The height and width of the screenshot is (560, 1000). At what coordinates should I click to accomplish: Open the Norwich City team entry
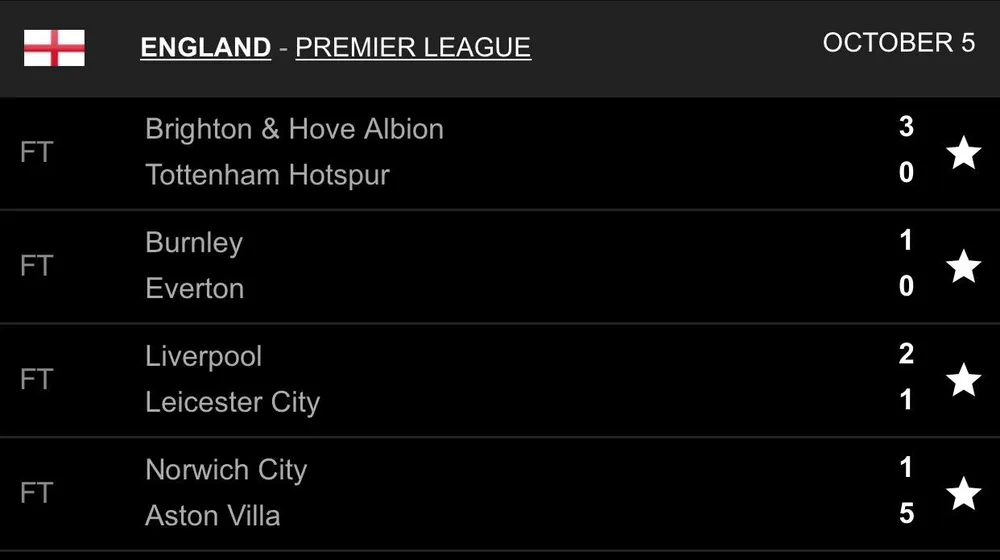tap(226, 470)
